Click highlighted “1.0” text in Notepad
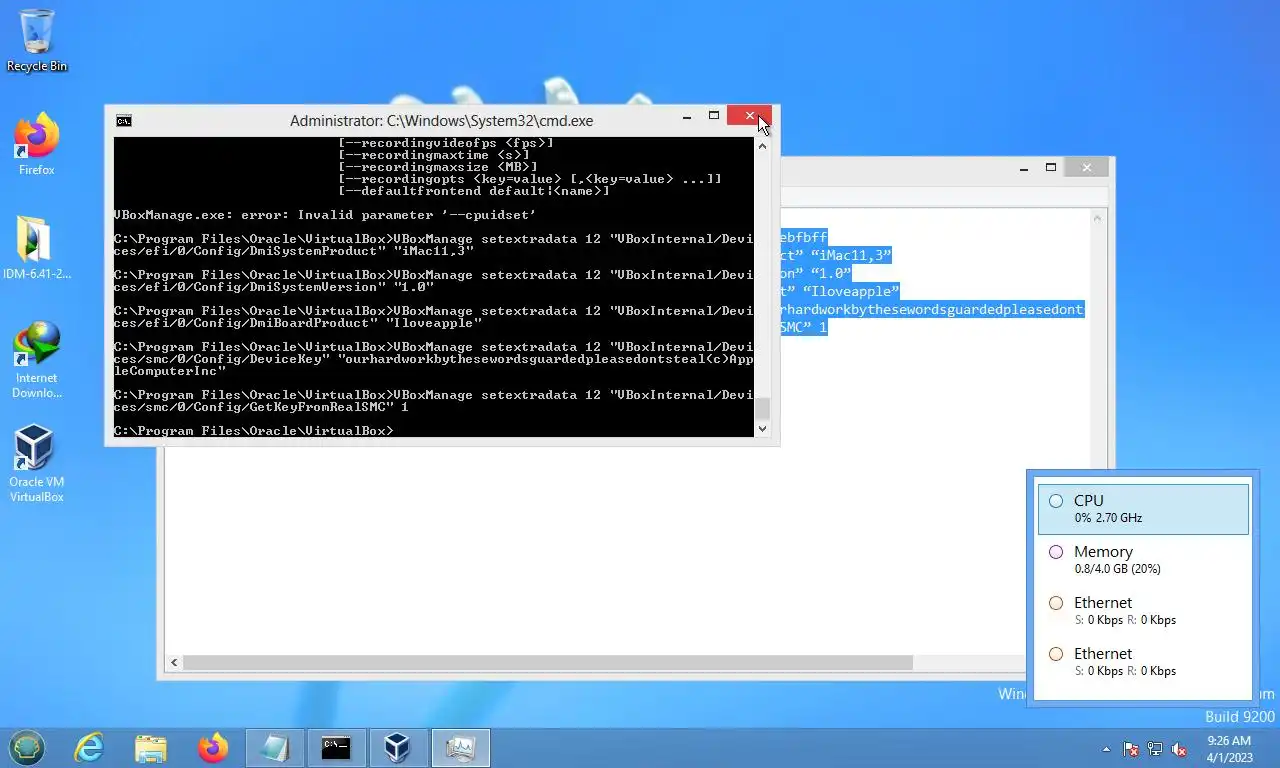The width and height of the screenshot is (1280, 768). pyautogui.click(x=829, y=273)
